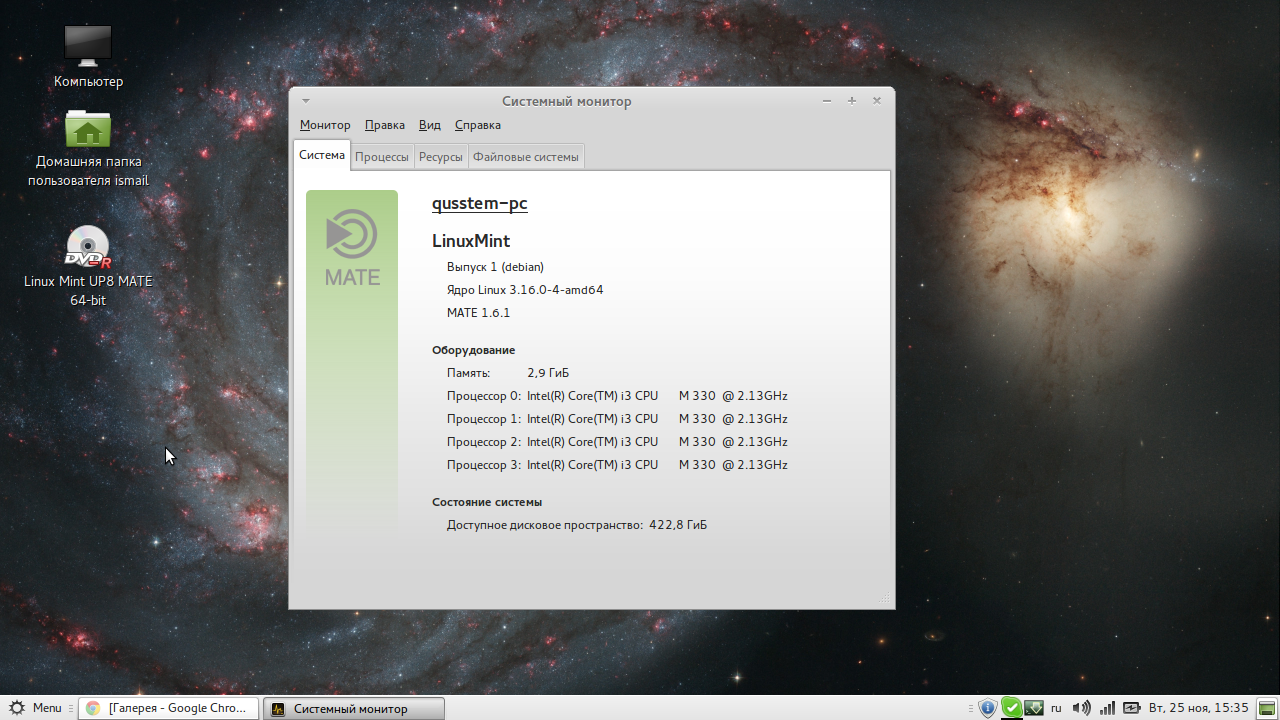Open the Правка menu
The height and width of the screenshot is (720, 1280).
385,125
